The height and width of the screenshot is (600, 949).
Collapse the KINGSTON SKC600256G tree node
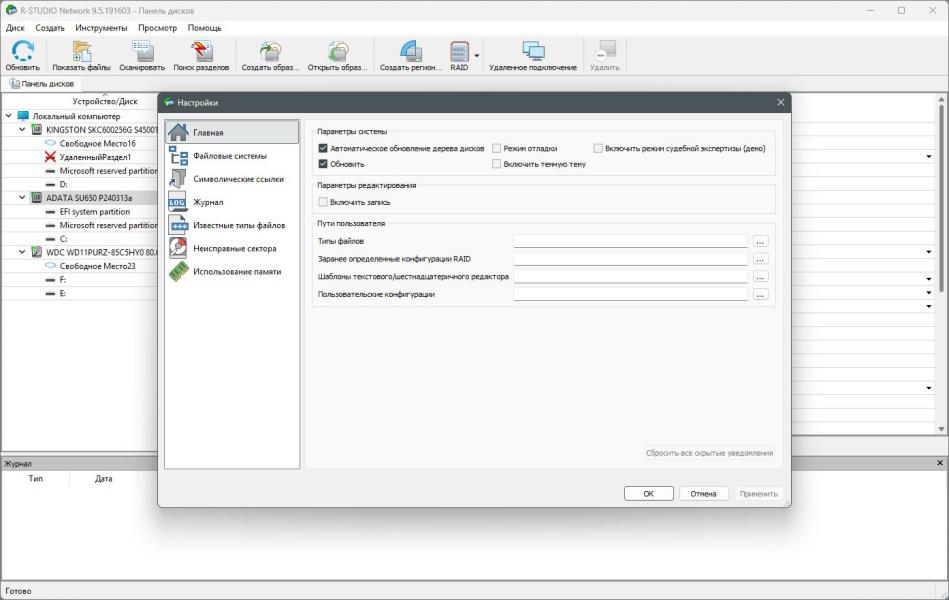tap(22, 130)
